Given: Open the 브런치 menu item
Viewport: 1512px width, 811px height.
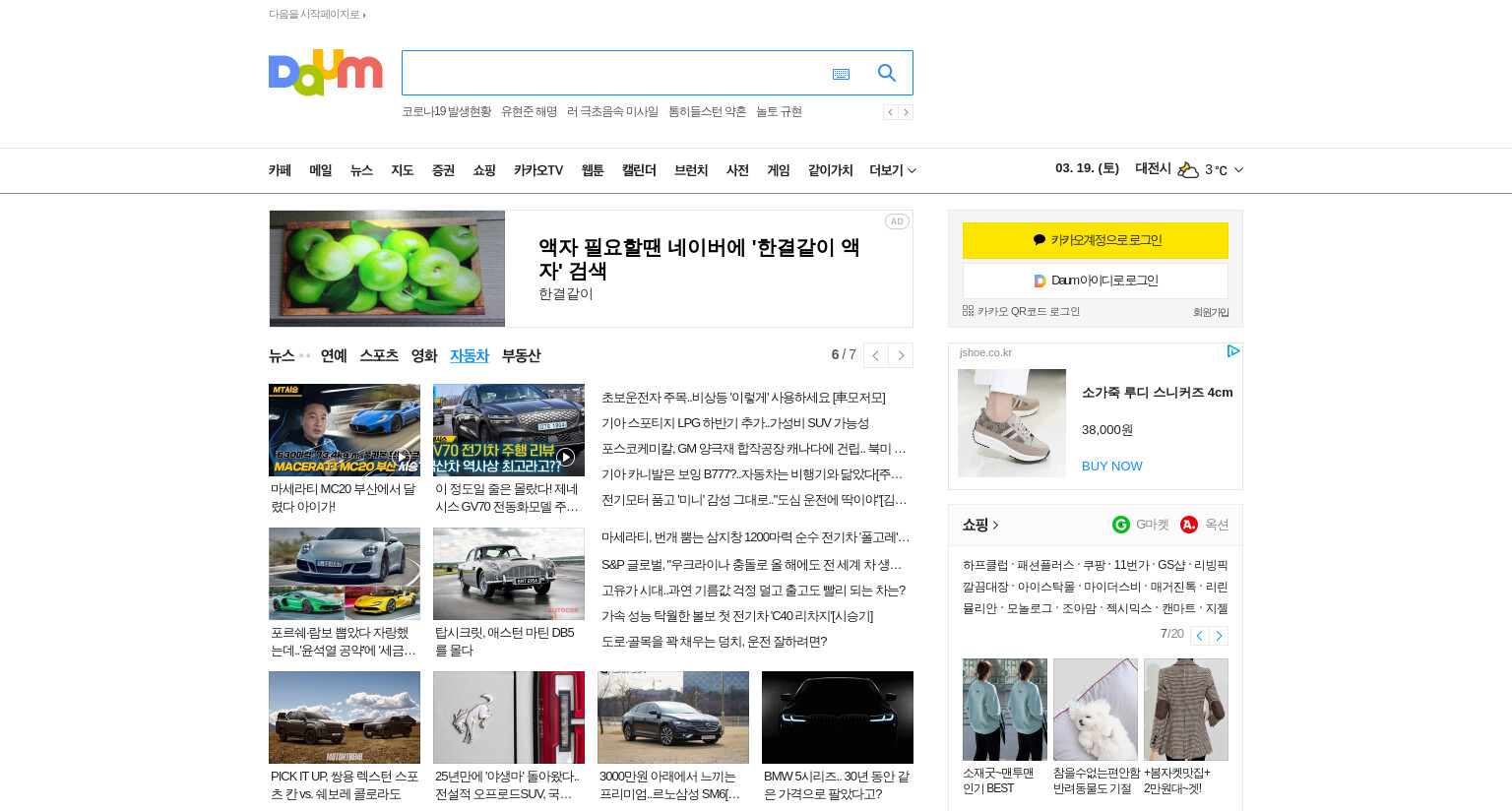Looking at the screenshot, I should [691, 170].
